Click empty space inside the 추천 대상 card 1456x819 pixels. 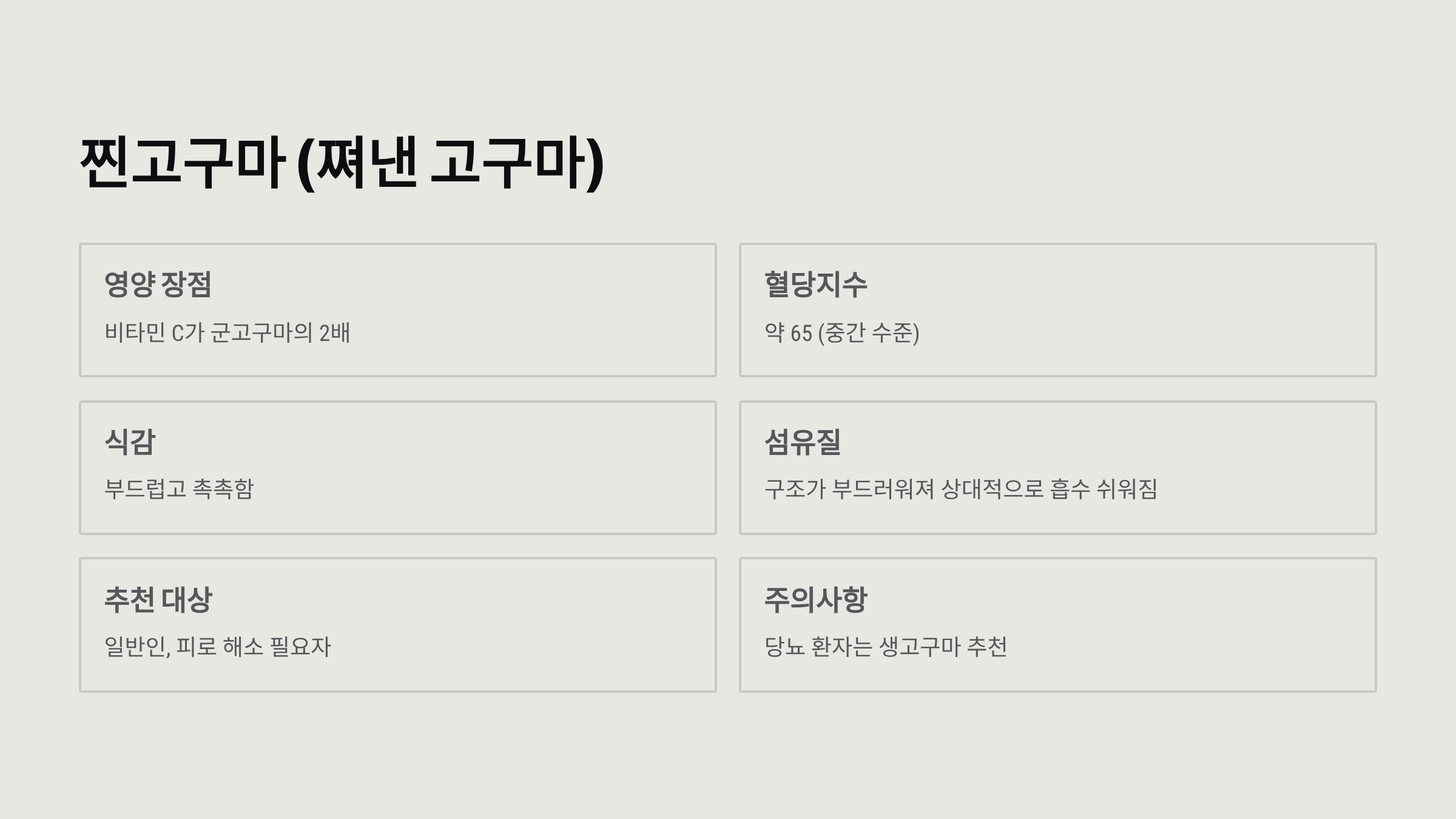(x=516, y=625)
